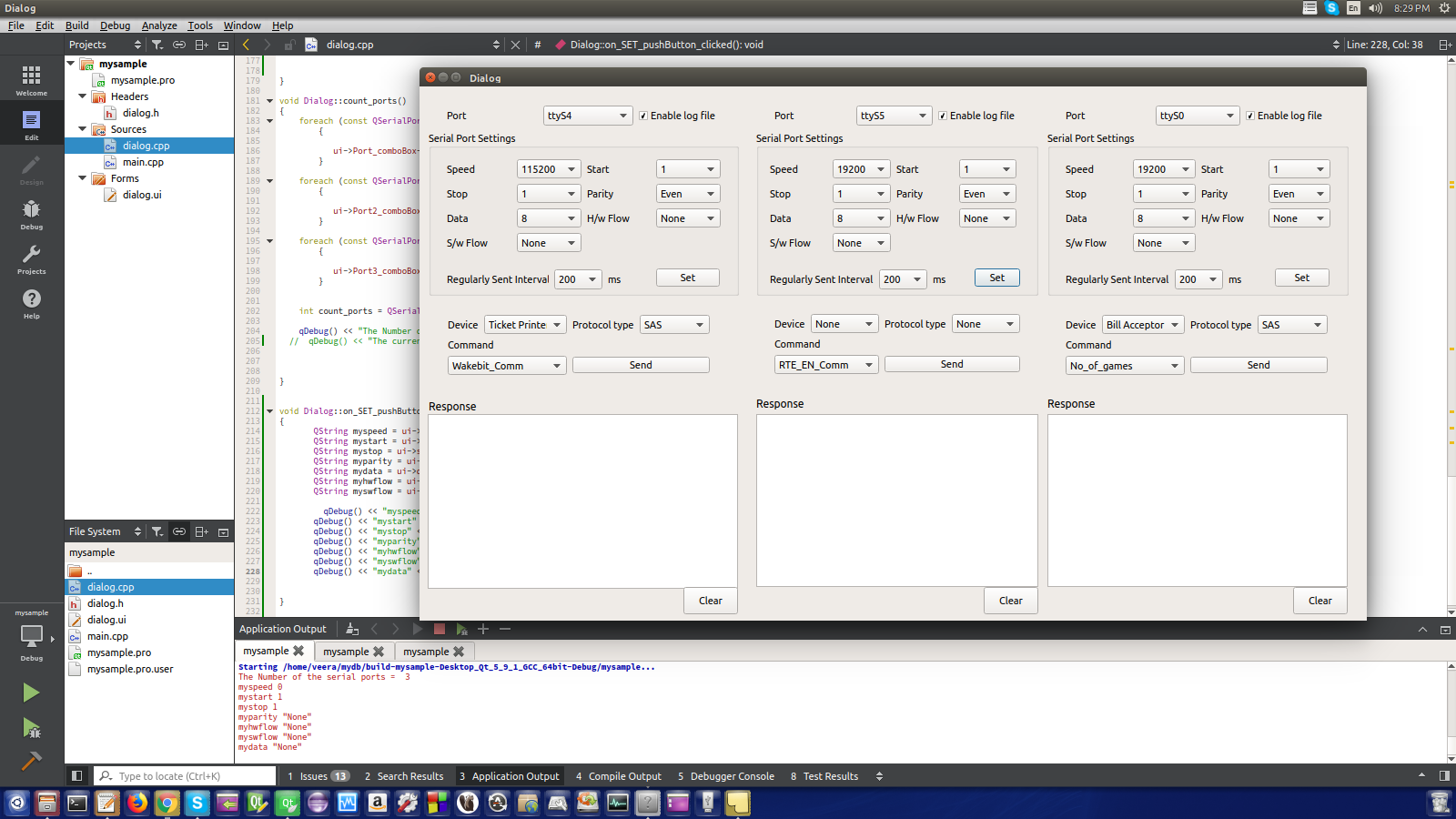Toggle Enable log file for ttyS5
The width and height of the screenshot is (1456, 819).
943,116
